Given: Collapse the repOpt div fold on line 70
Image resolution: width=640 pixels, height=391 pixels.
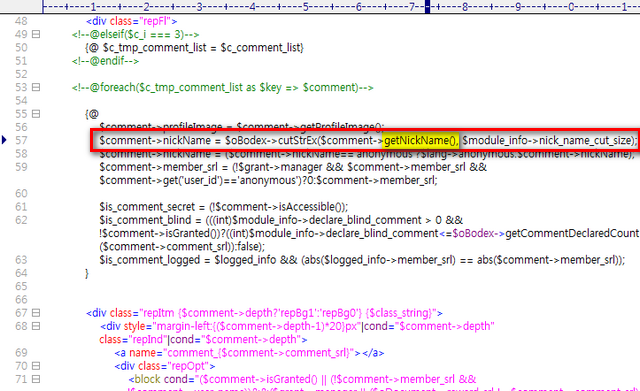Looking at the screenshot, I should [36, 366].
